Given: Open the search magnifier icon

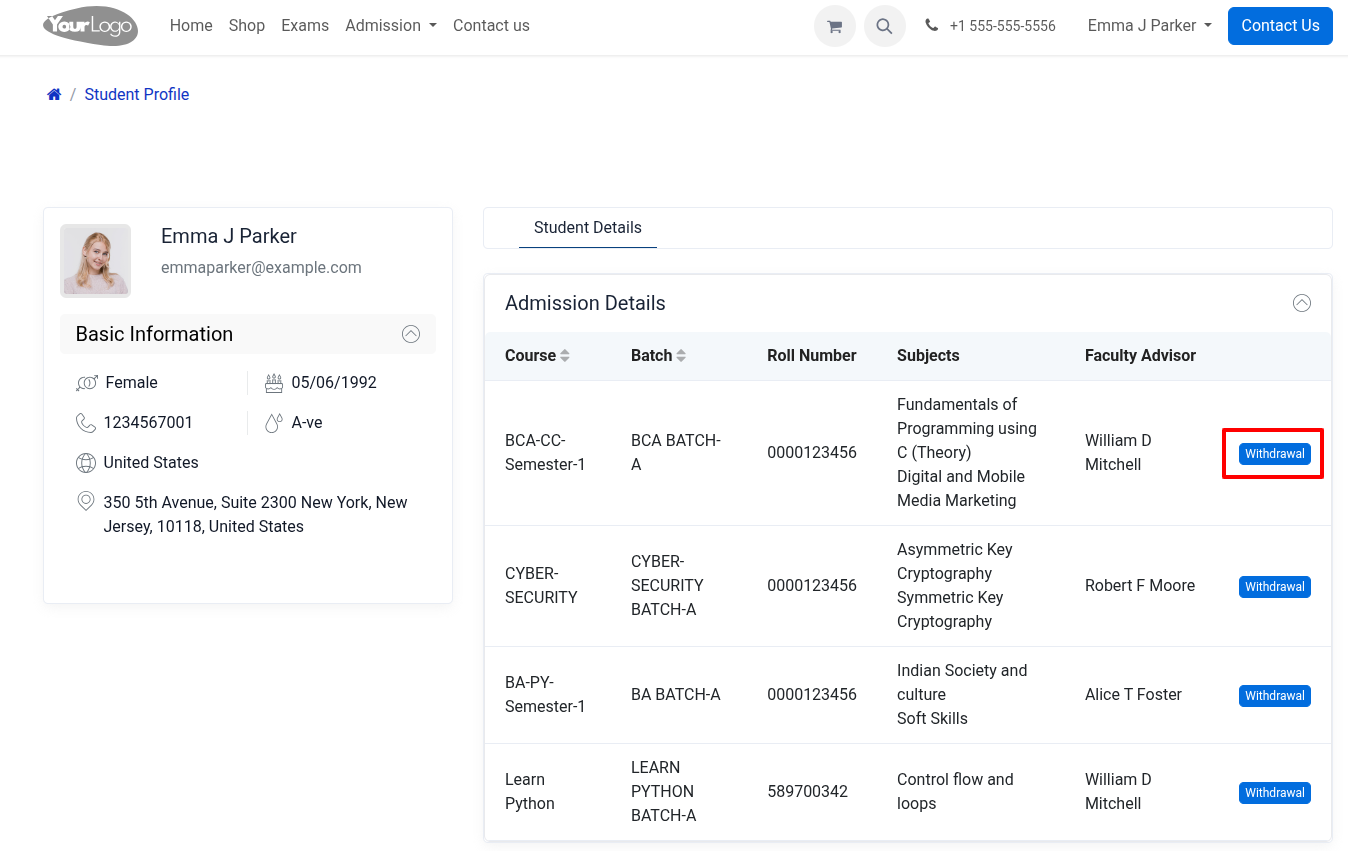Looking at the screenshot, I should click(x=885, y=26).
